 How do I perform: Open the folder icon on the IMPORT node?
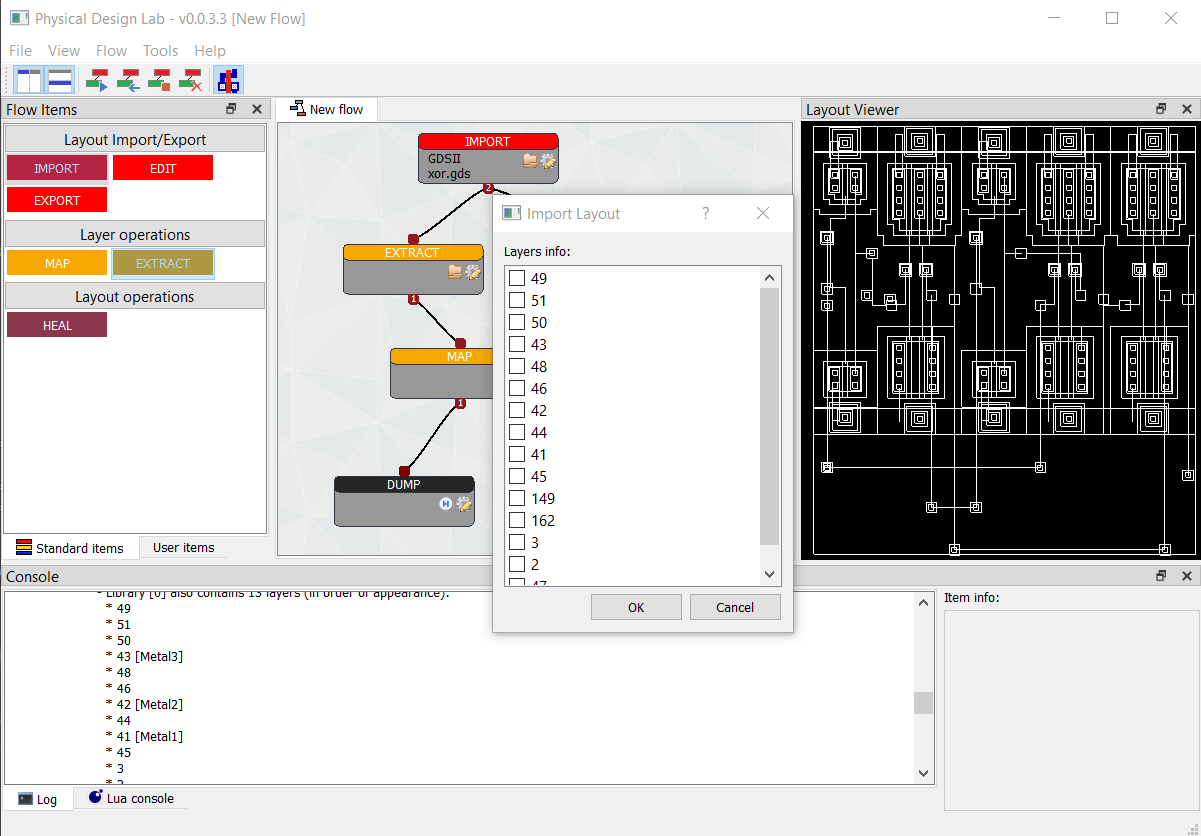point(530,160)
